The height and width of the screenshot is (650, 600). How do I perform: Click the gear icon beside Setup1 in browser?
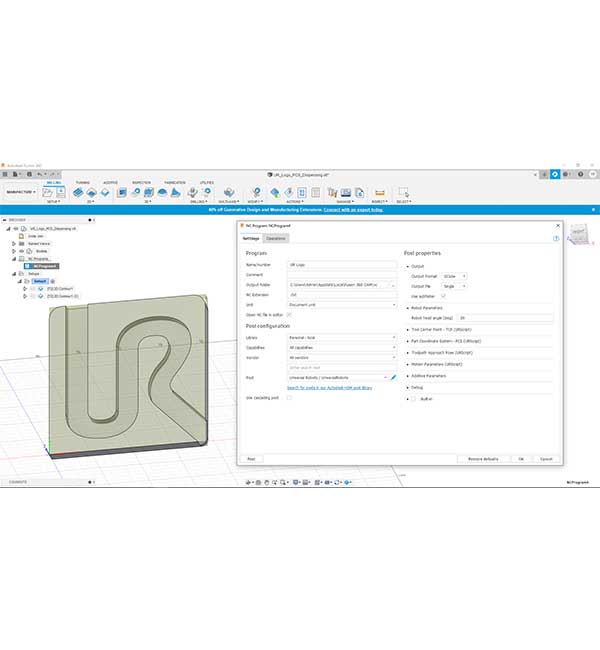53,281
